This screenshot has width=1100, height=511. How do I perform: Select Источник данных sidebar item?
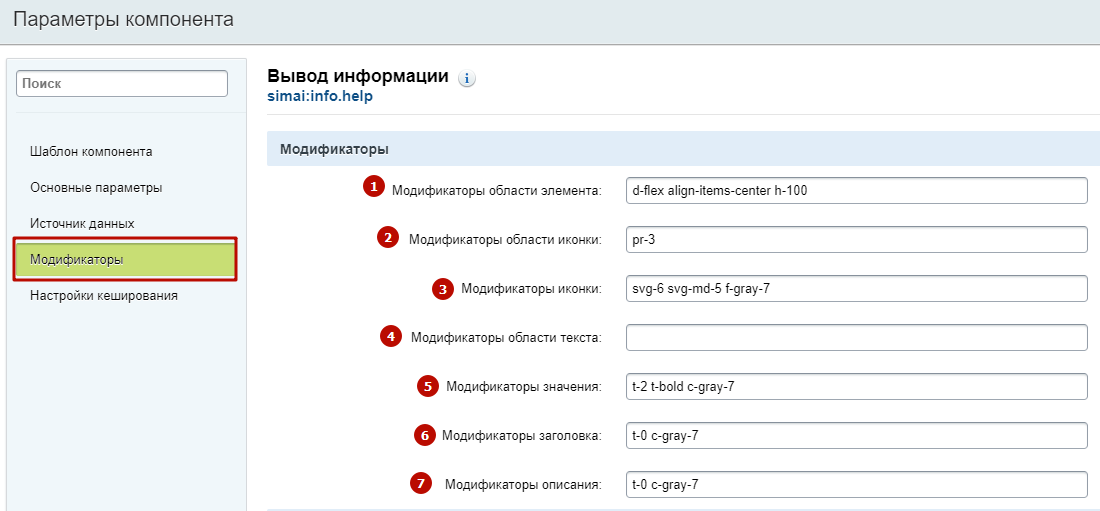pyautogui.click(x=82, y=224)
